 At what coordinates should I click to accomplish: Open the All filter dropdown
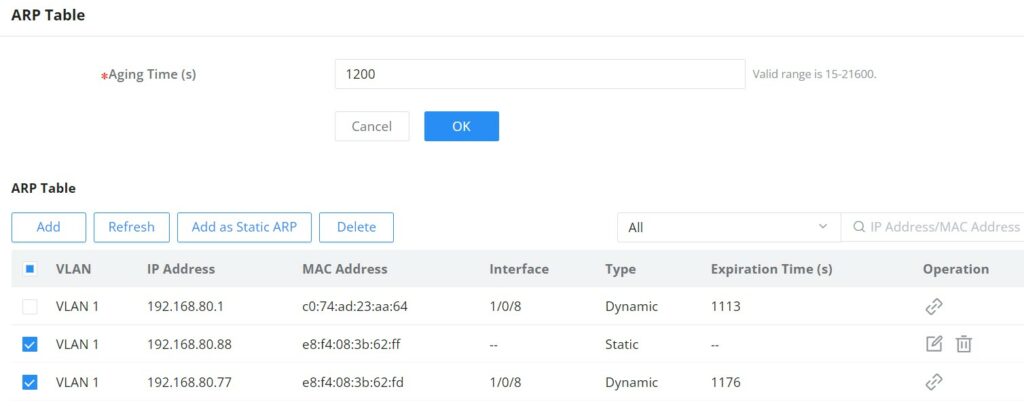pos(729,227)
